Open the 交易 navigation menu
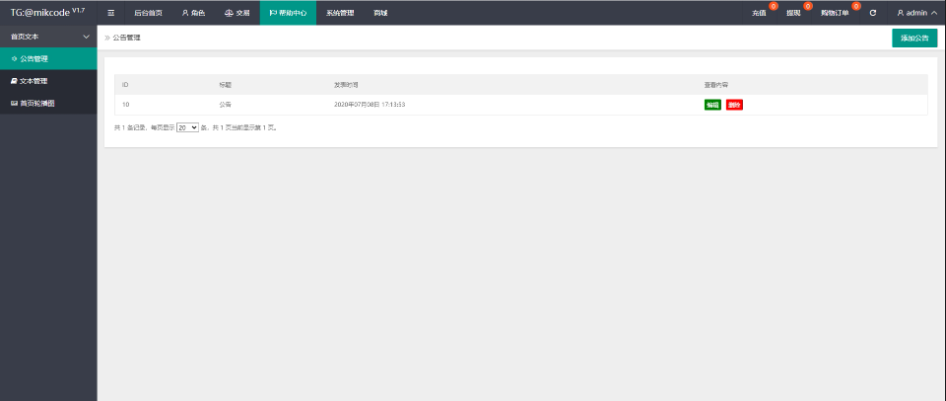Viewport: 946px width, 401px height. [x=237, y=13]
